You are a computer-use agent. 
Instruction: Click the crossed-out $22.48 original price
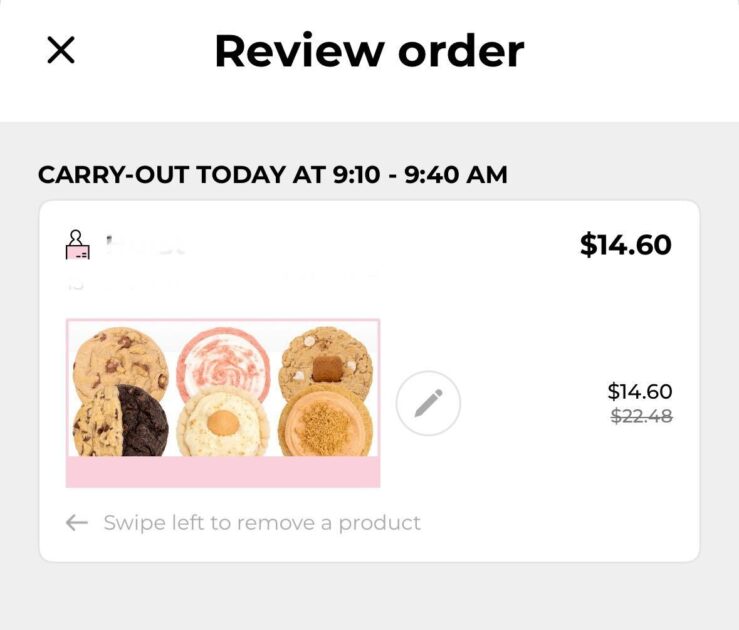click(641, 416)
